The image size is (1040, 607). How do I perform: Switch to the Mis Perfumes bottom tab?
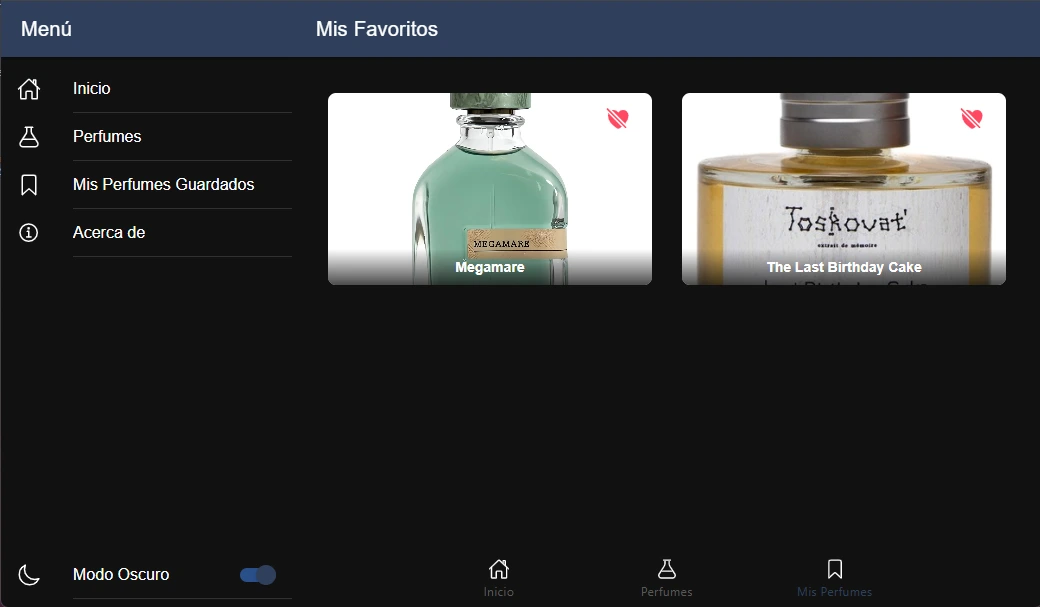(834, 577)
